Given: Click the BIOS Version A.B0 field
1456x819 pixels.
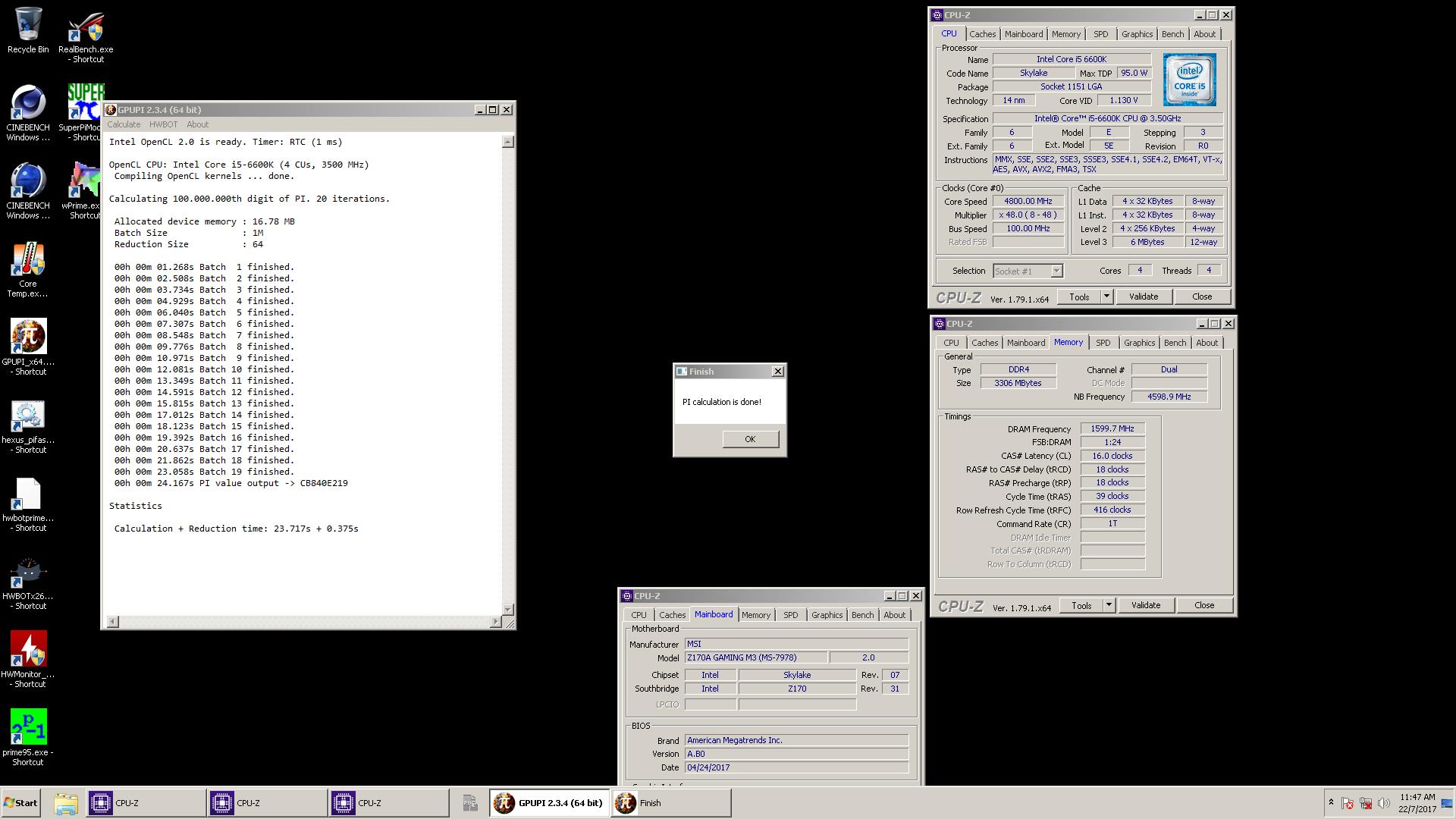Looking at the screenshot, I should tap(796, 754).
